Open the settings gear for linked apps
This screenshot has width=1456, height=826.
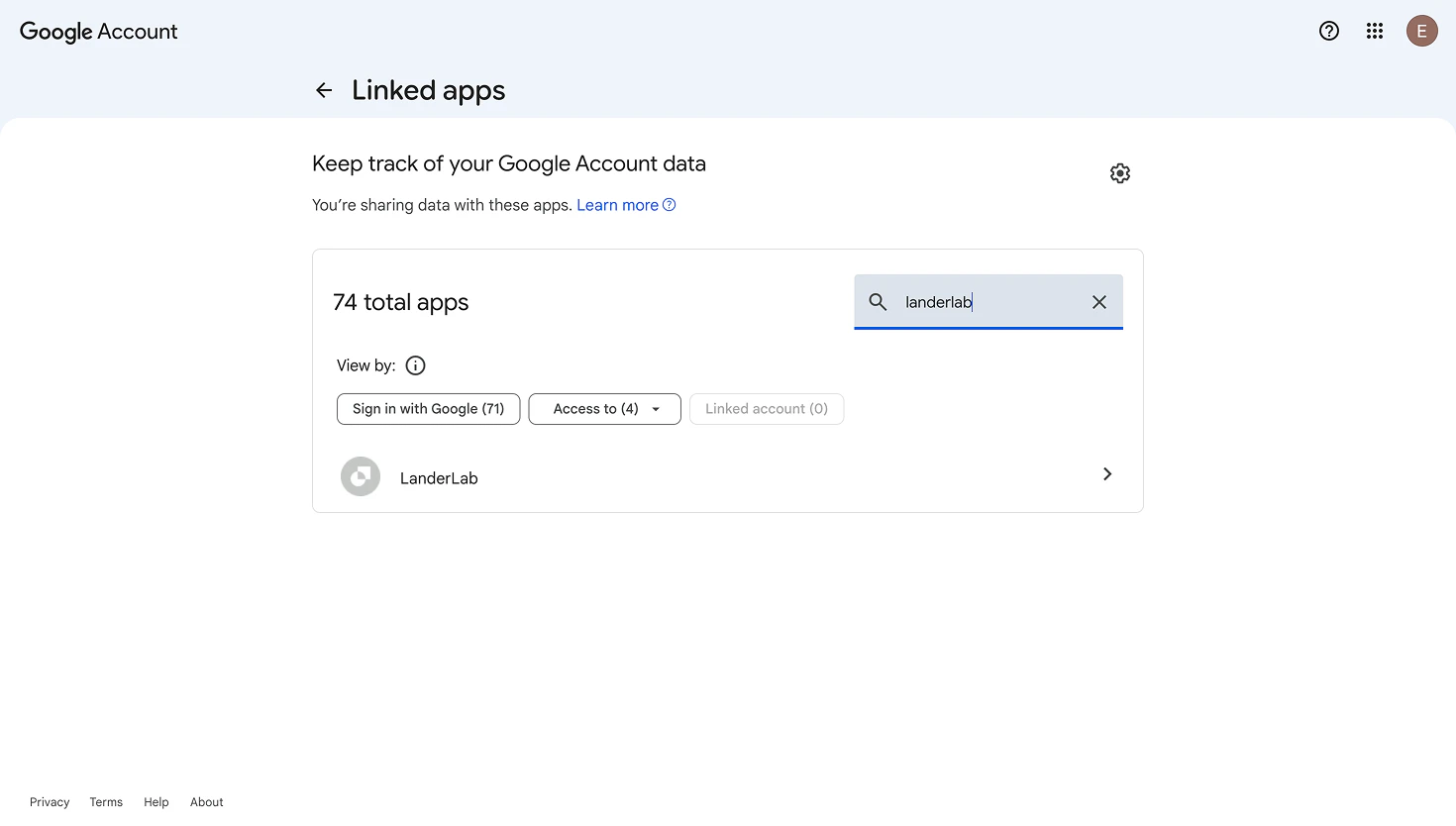[x=1120, y=173]
